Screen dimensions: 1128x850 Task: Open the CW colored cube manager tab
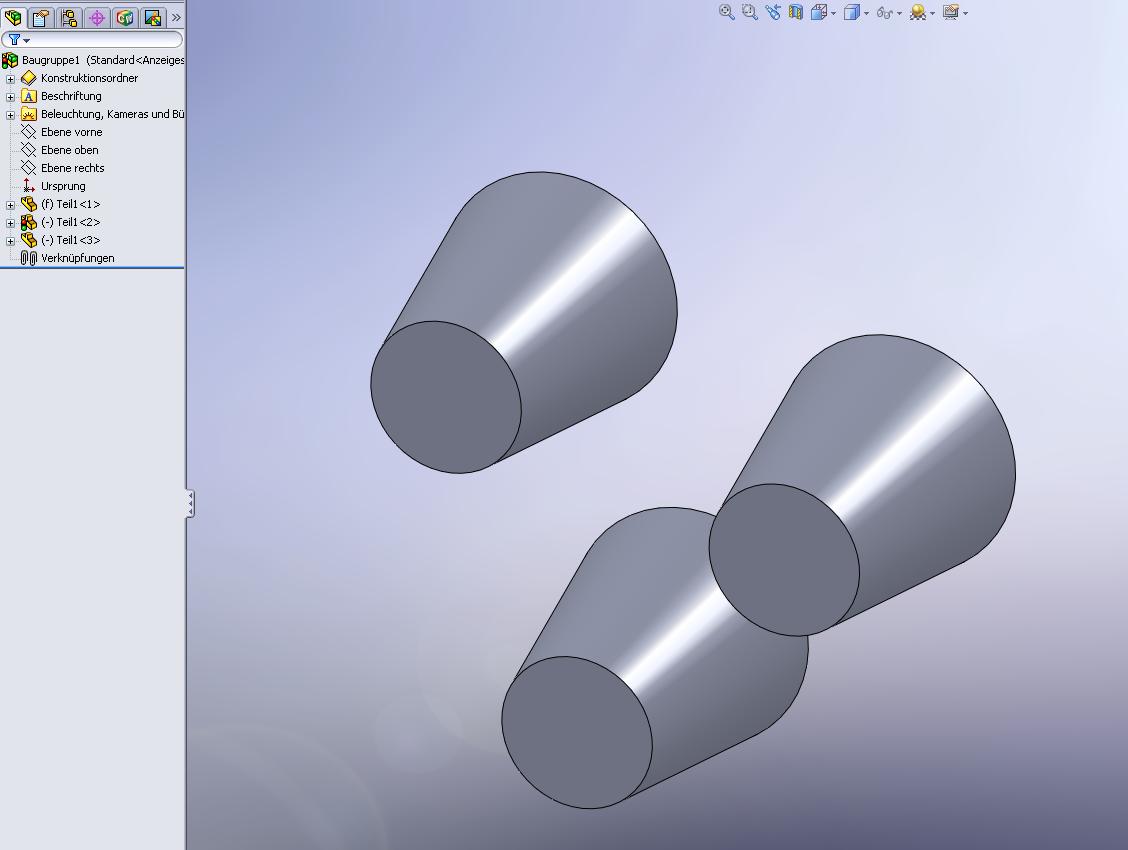pyautogui.click(x=125, y=17)
